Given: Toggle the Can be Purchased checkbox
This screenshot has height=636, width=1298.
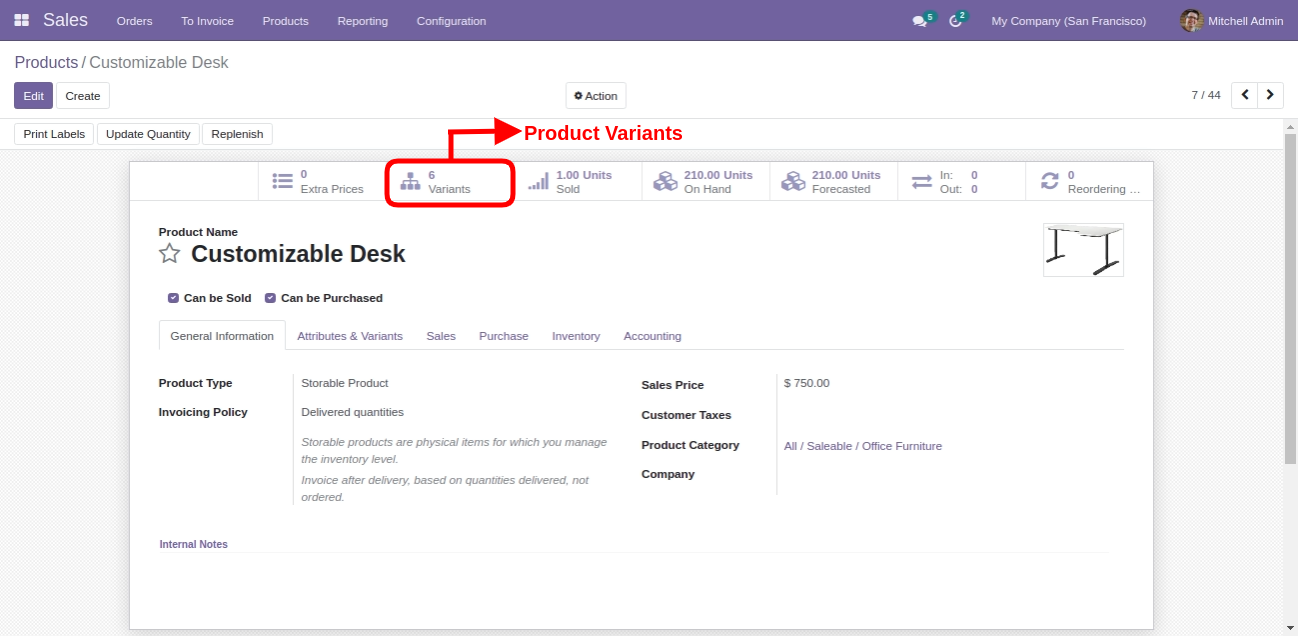Looking at the screenshot, I should tap(270, 298).
